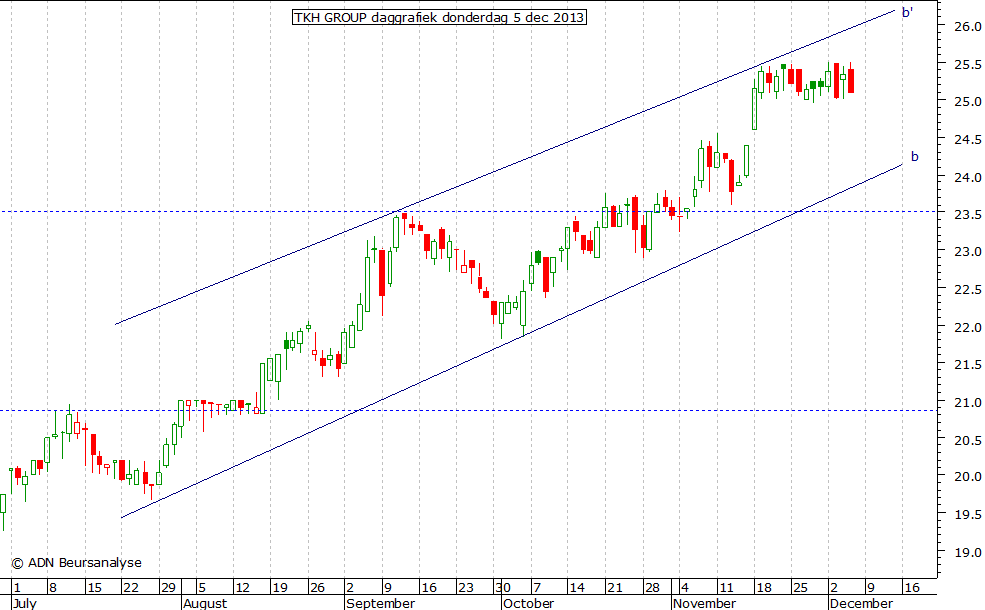The image size is (985, 610).
Task: Click the b' upper channel line label
Action: point(908,12)
